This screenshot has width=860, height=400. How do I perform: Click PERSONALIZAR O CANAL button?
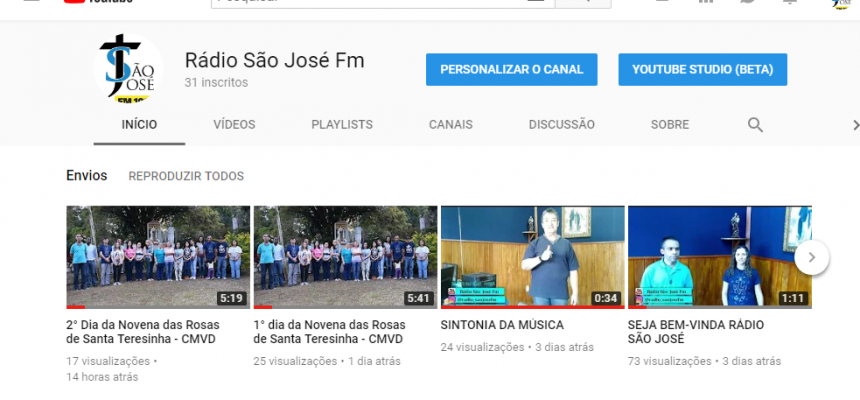coord(512,70)
